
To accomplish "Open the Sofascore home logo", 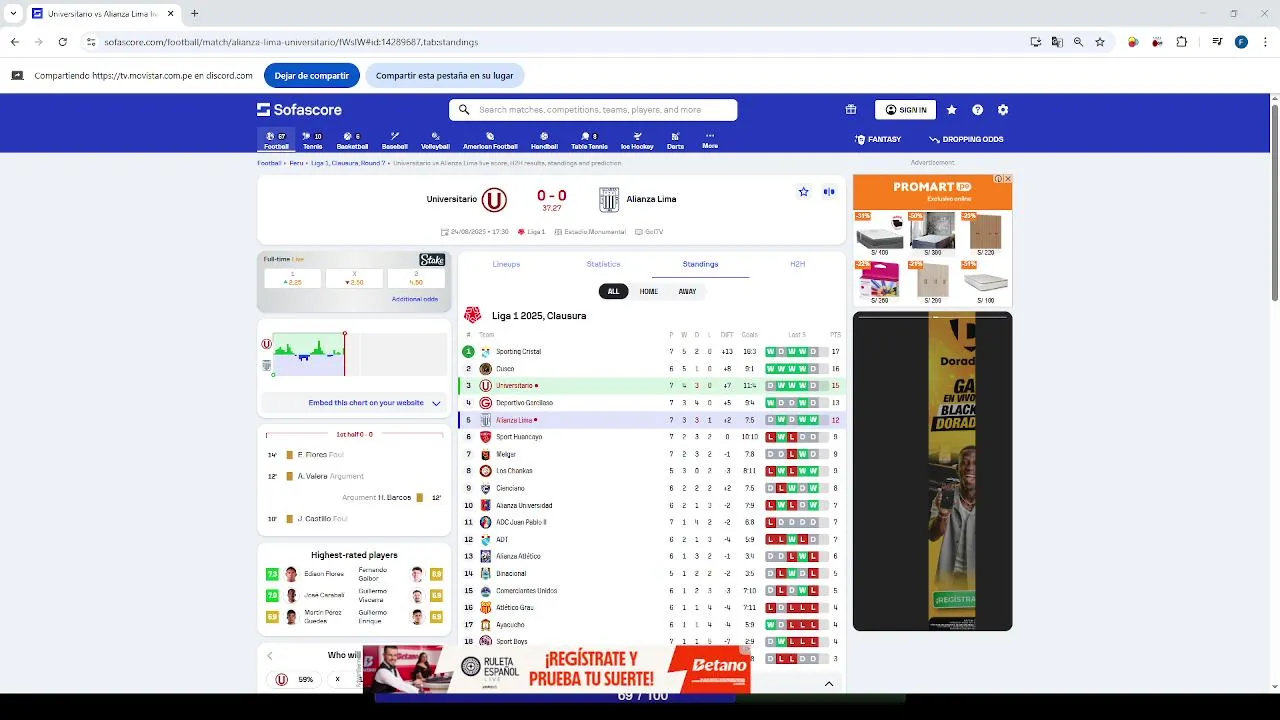I will tap(299, 110).
